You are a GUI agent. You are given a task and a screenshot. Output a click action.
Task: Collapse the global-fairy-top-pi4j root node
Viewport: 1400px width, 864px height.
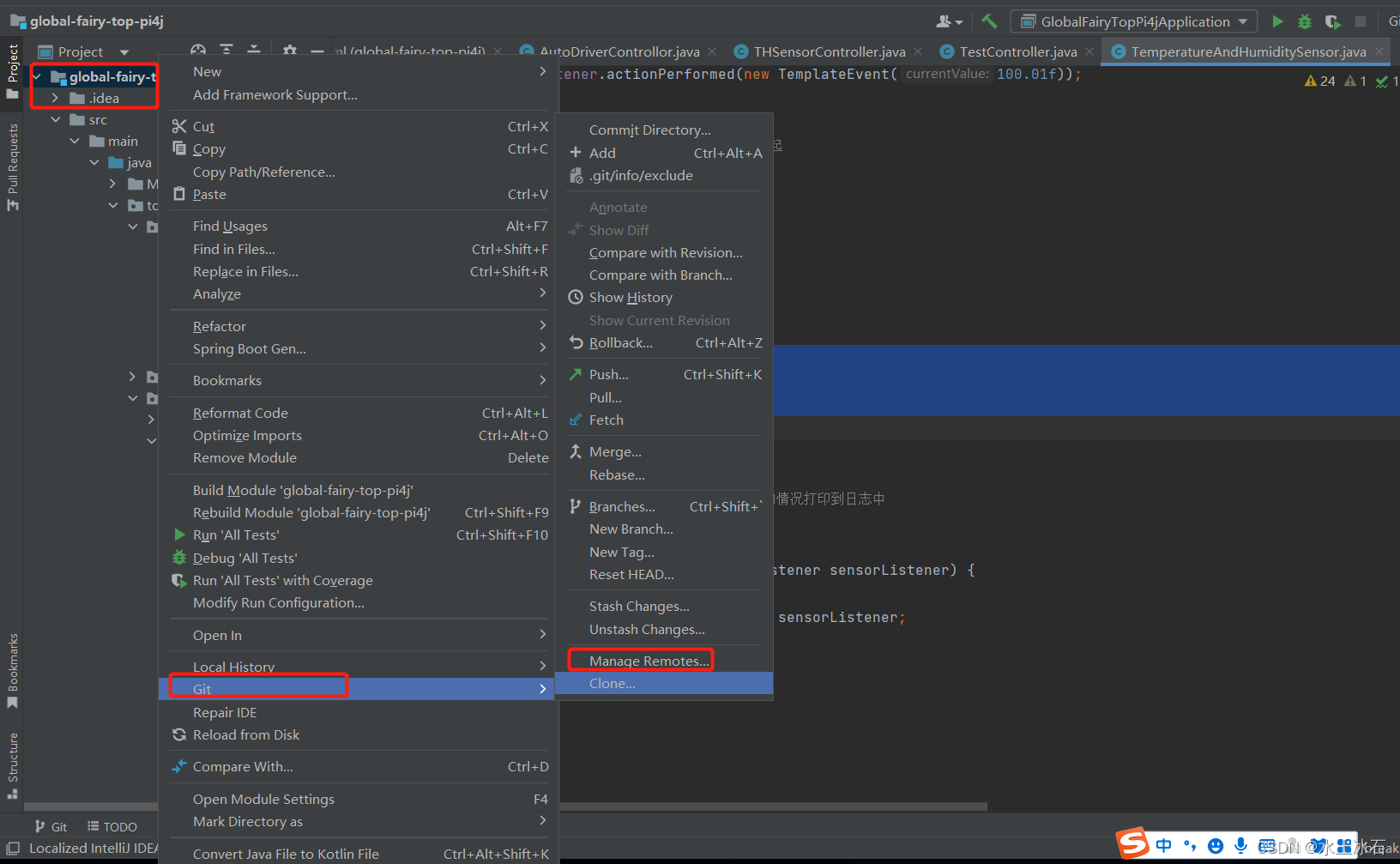(37, 77)
